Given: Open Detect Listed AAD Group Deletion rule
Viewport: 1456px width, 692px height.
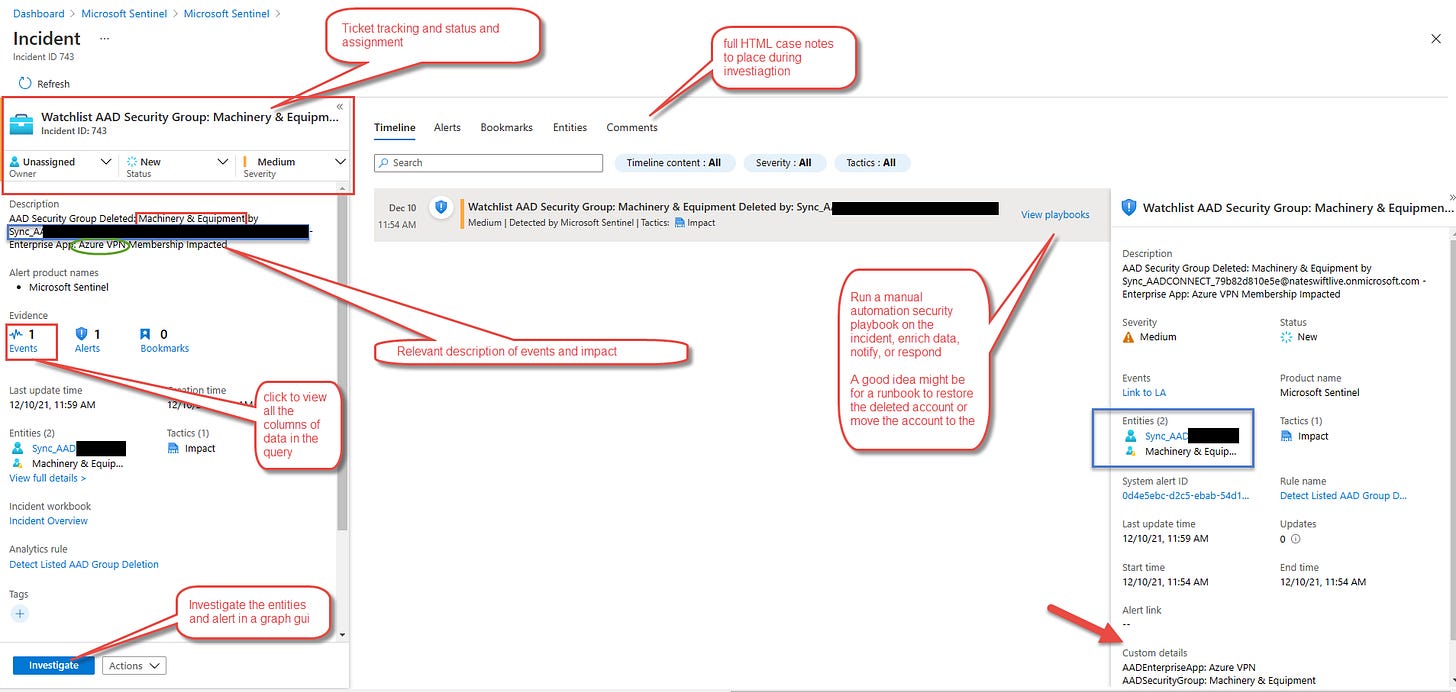Looking at the screenshot, I should point(84,565).
